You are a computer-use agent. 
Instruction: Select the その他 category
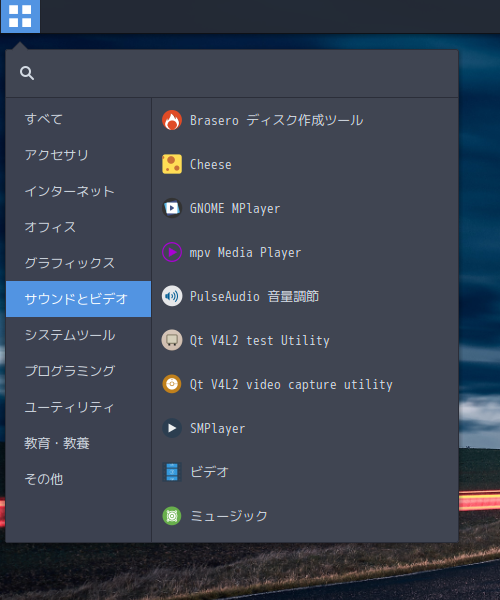[x=78, y=479]
